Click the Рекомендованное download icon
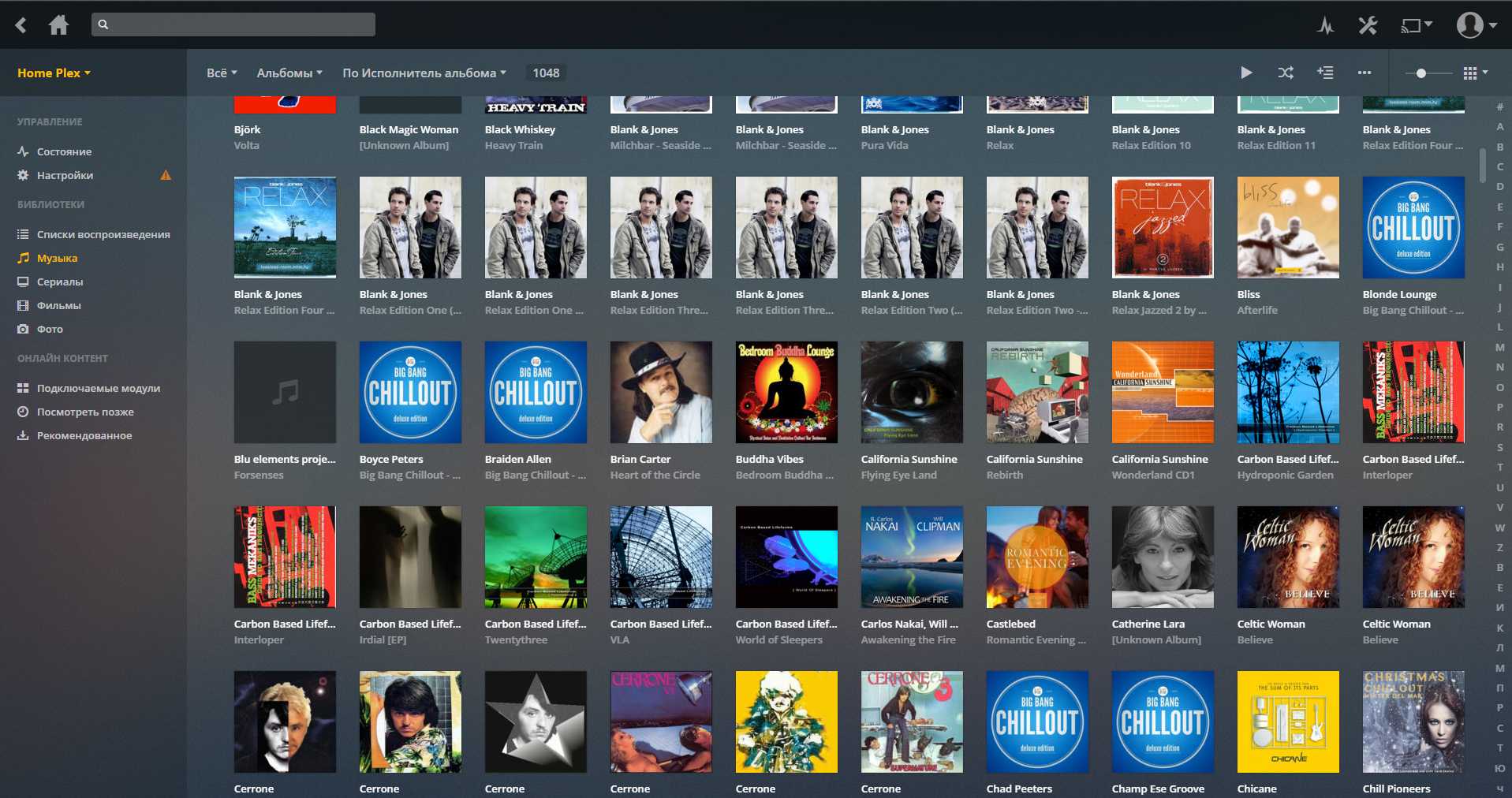The height and width of the screenshot is (798, 1512). point(23,435)
